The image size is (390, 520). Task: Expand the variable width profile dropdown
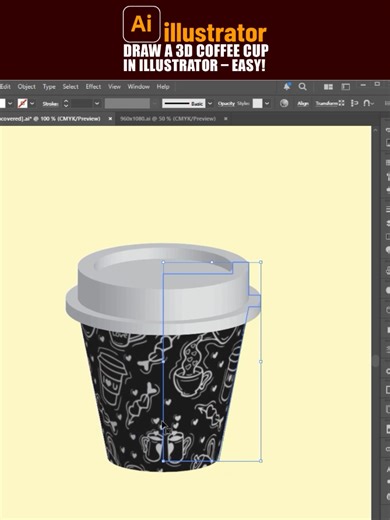[x=154, y=103]
